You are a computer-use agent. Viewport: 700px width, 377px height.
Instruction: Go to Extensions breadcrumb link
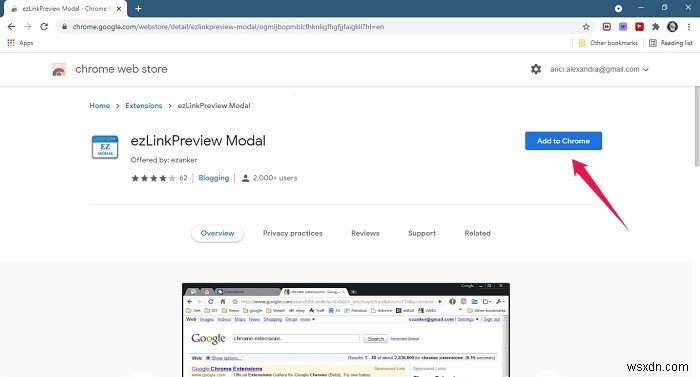144,105
